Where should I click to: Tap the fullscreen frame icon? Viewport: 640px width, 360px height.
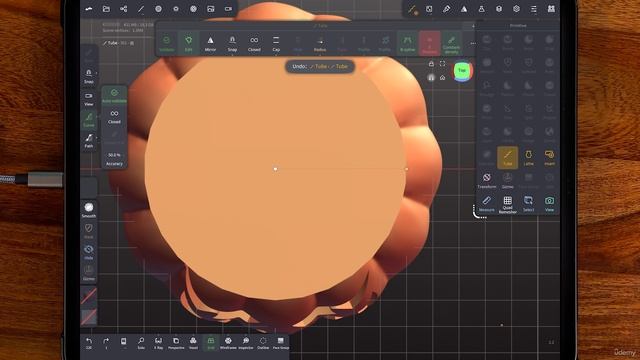pos(442,64)
